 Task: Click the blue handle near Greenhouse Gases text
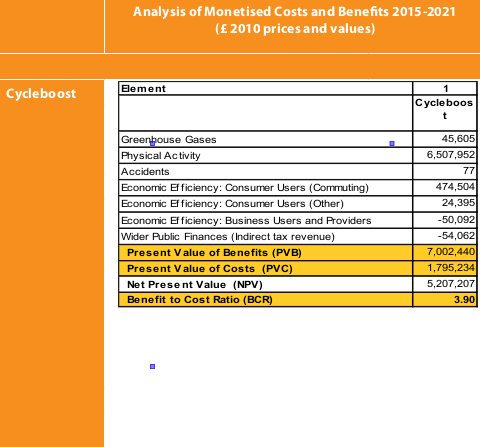[152, 144]
